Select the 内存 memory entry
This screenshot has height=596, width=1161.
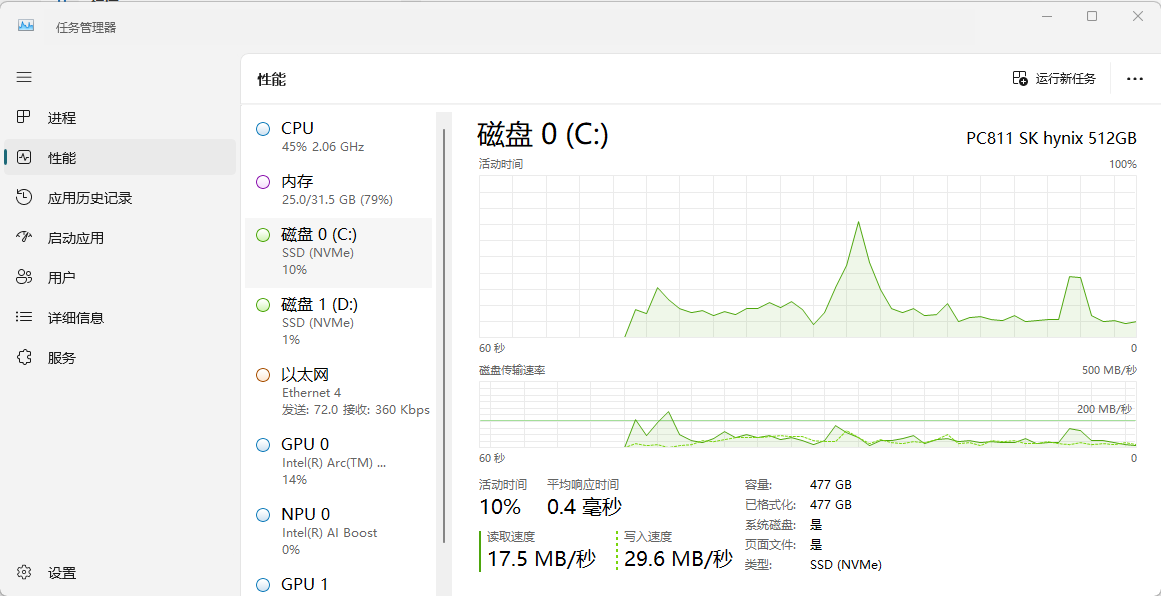pos(338,190)
